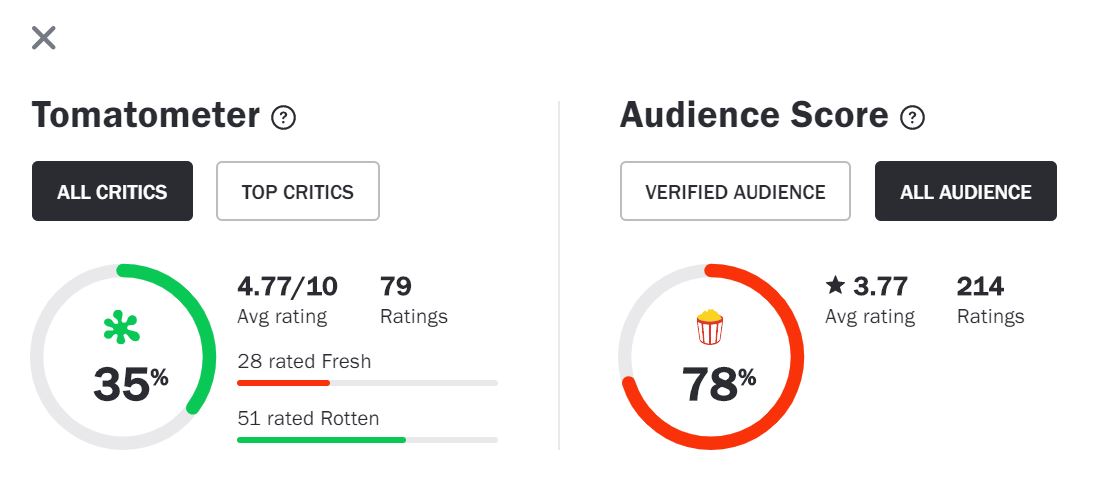Click the 28 rated Fresh bar
Image resolution: width=1120 pixels, height=482 pixels.
(x=367, y=382)
